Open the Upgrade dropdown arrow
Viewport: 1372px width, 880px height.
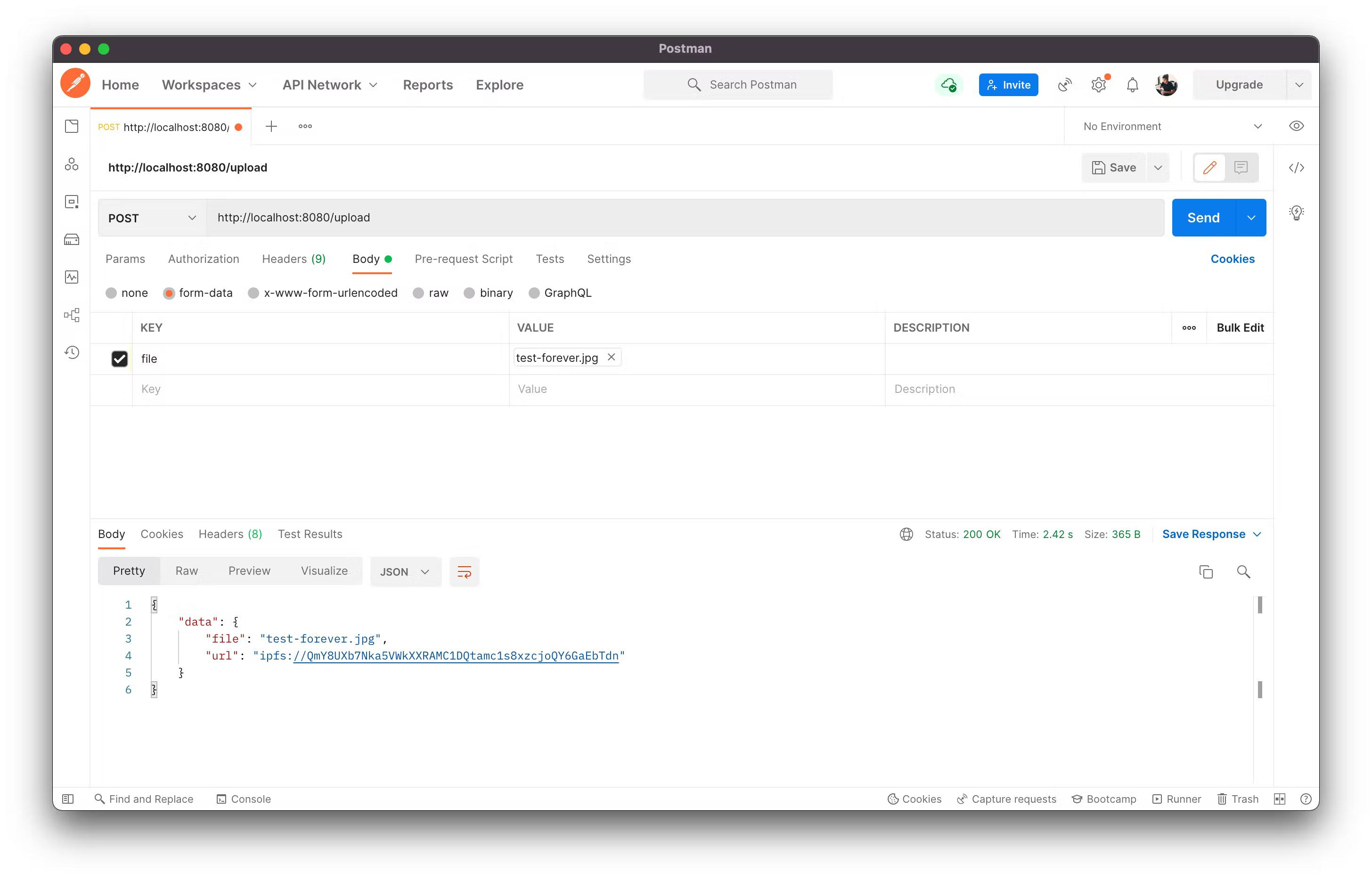pos(1299,85)
